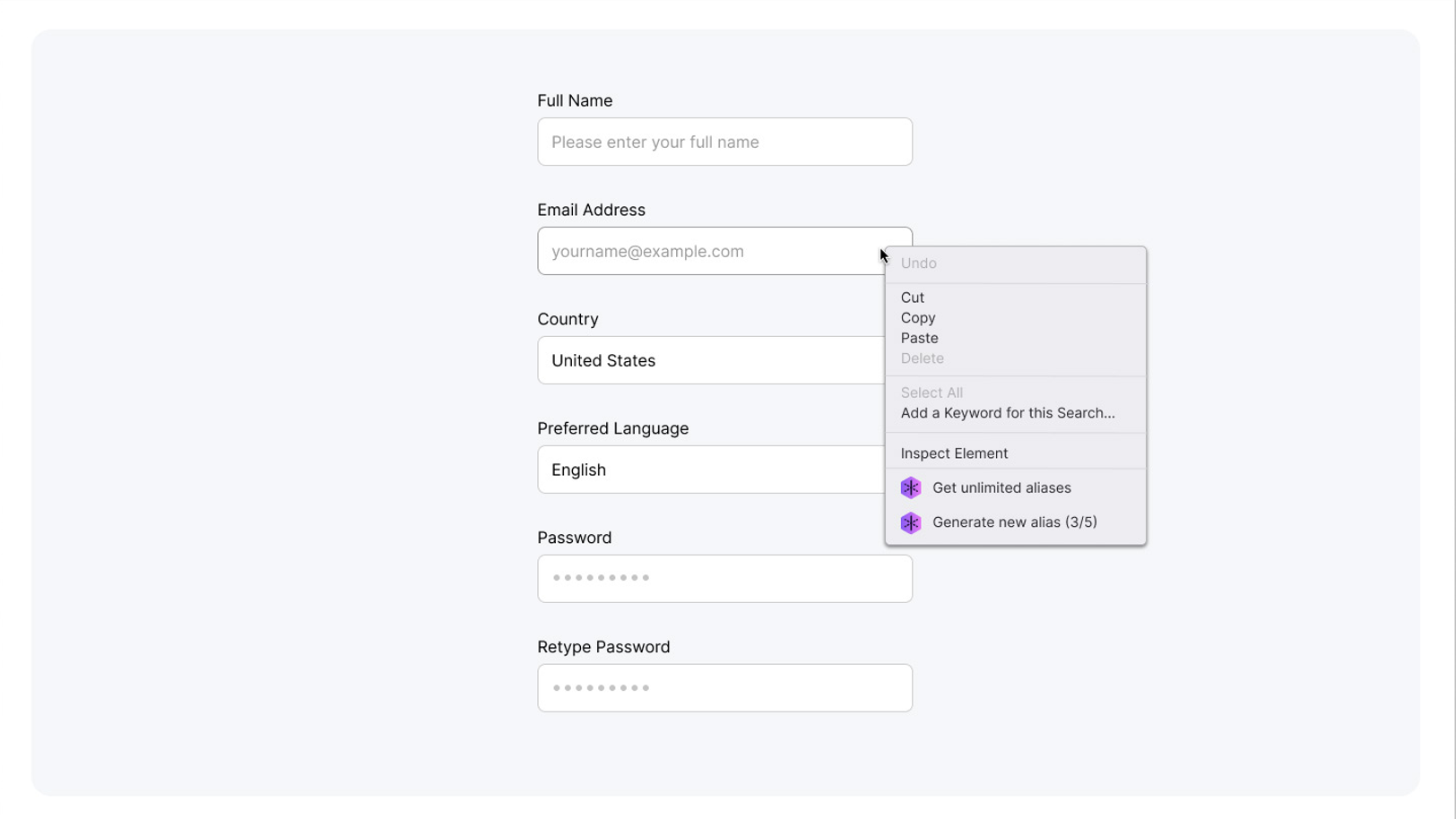1456x819 pixels.
Task: Click the Full Name input field
Action: tap(724, 142)
